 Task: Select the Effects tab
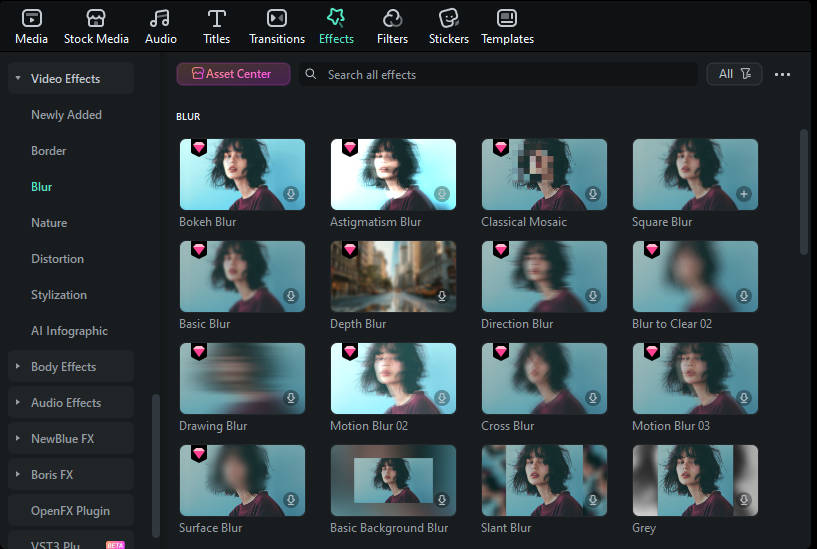click(x=336, y=27)
